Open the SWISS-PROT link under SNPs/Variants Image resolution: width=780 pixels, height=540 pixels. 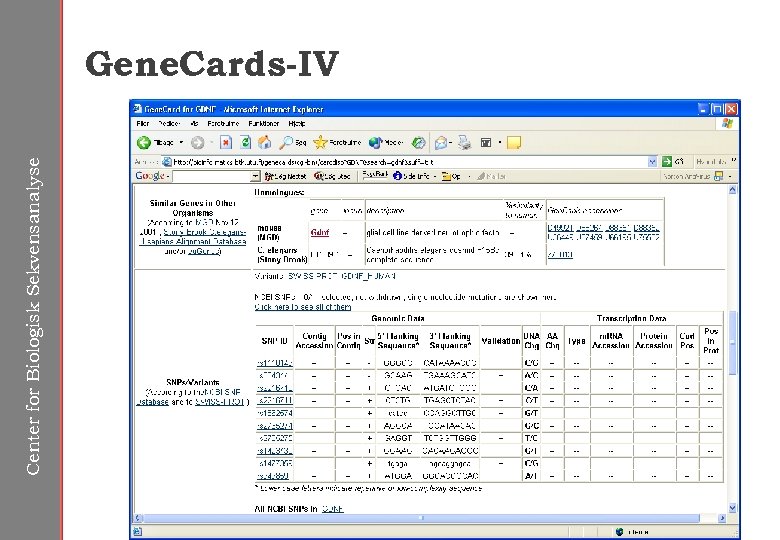tap(219, 402)
